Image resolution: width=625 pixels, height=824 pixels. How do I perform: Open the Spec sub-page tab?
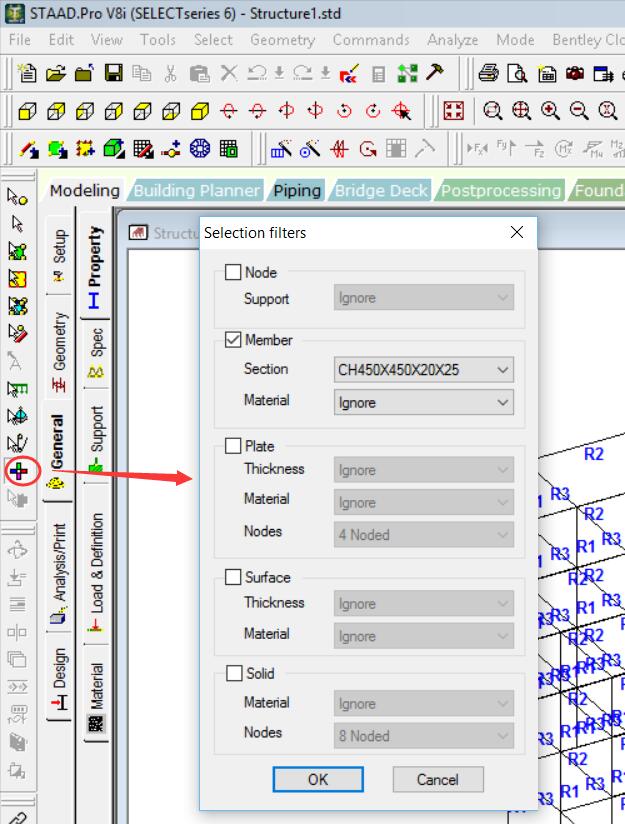[97, 353]
